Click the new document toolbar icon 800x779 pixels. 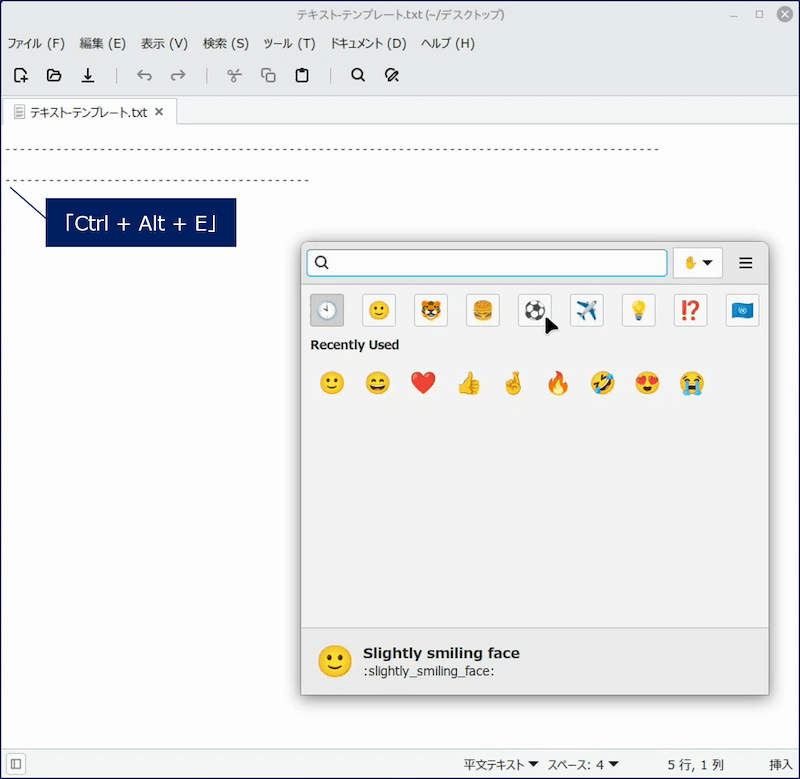(21, 75)
